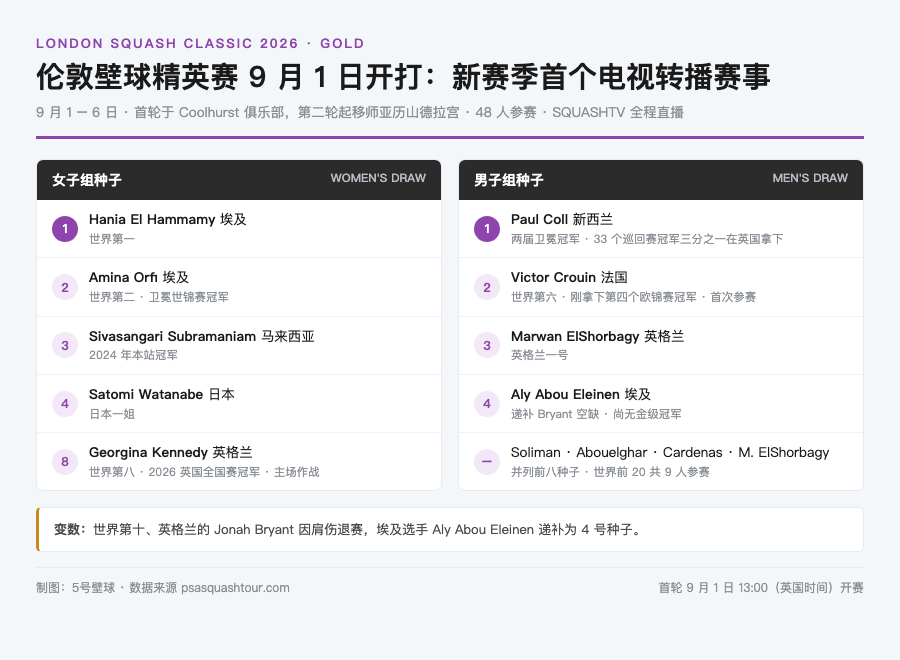
Task: Select the name Victor Crouin 法国
Action: pos(569,277)
